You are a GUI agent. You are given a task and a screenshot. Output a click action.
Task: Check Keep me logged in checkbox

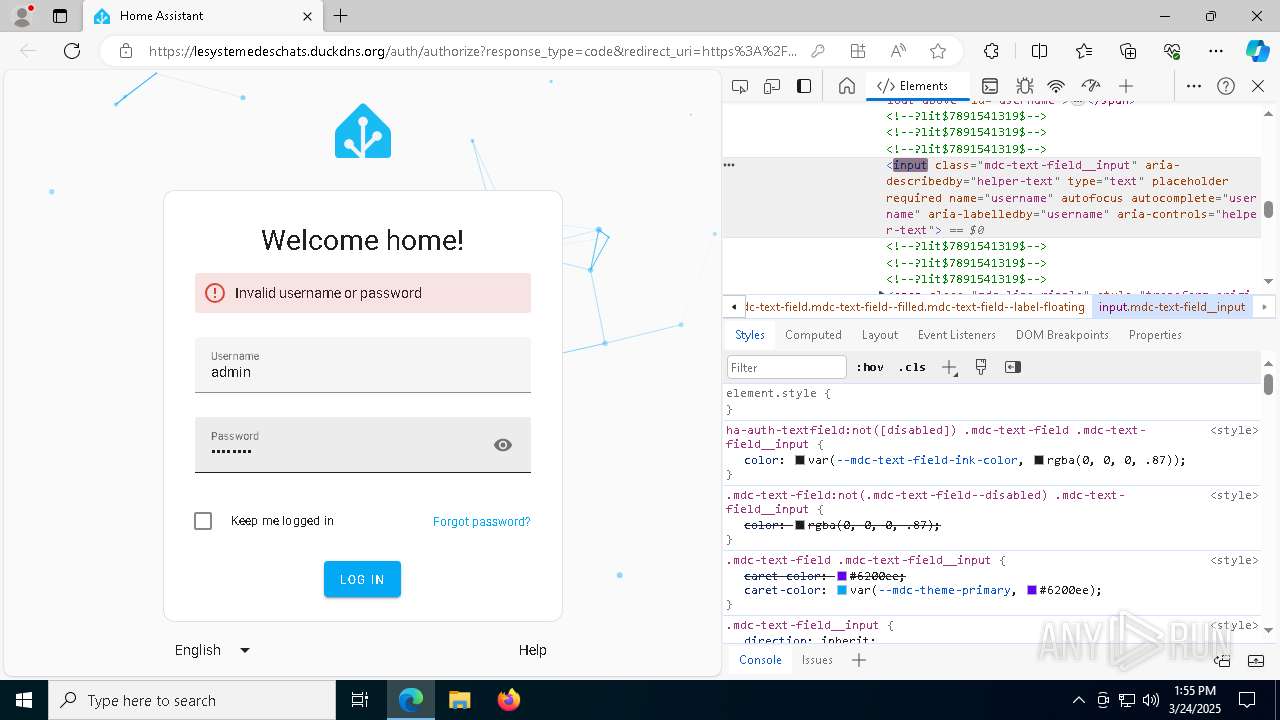click(x=203, y=521)
